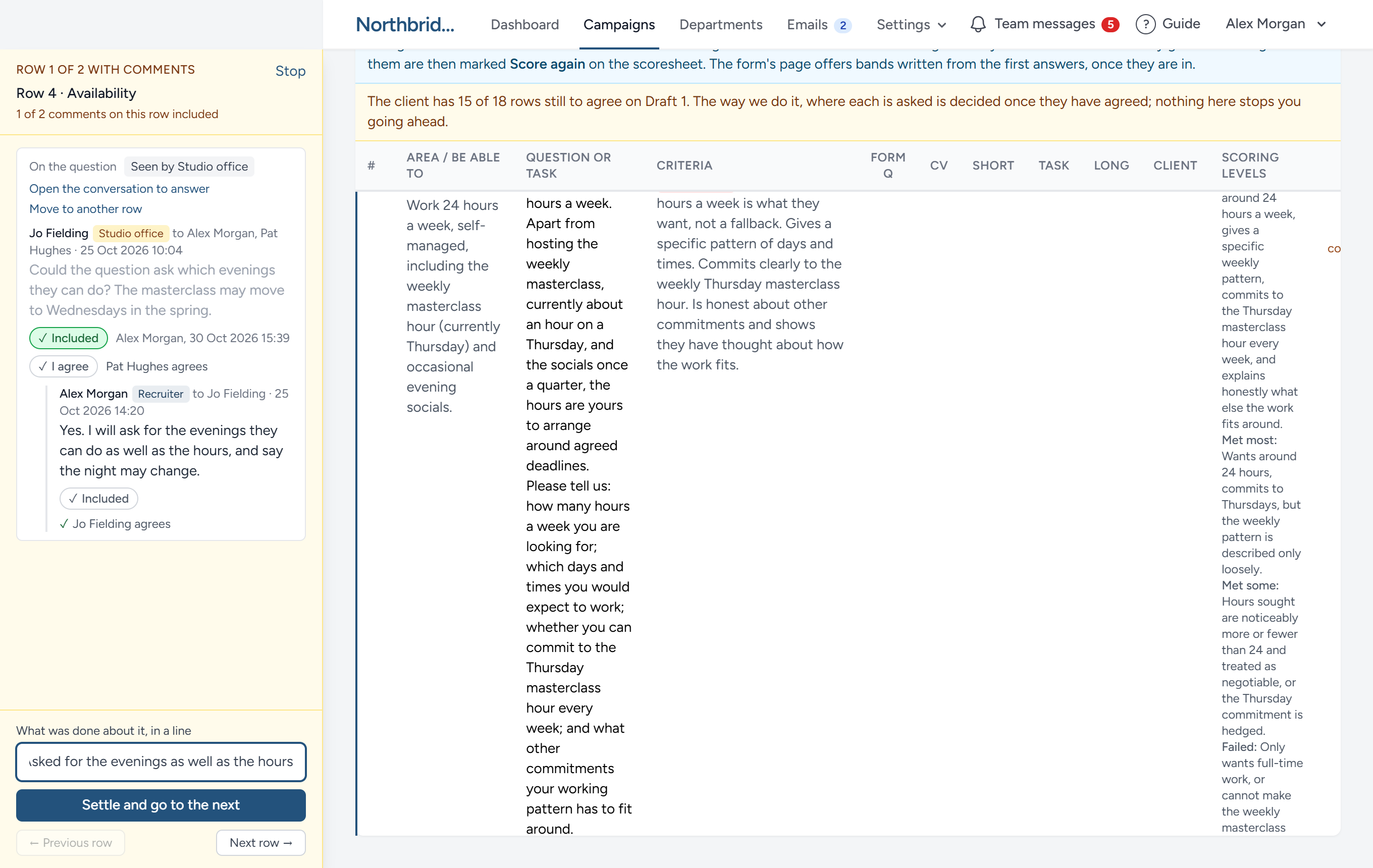Click the Form Q column header

(x=887, y=166)
